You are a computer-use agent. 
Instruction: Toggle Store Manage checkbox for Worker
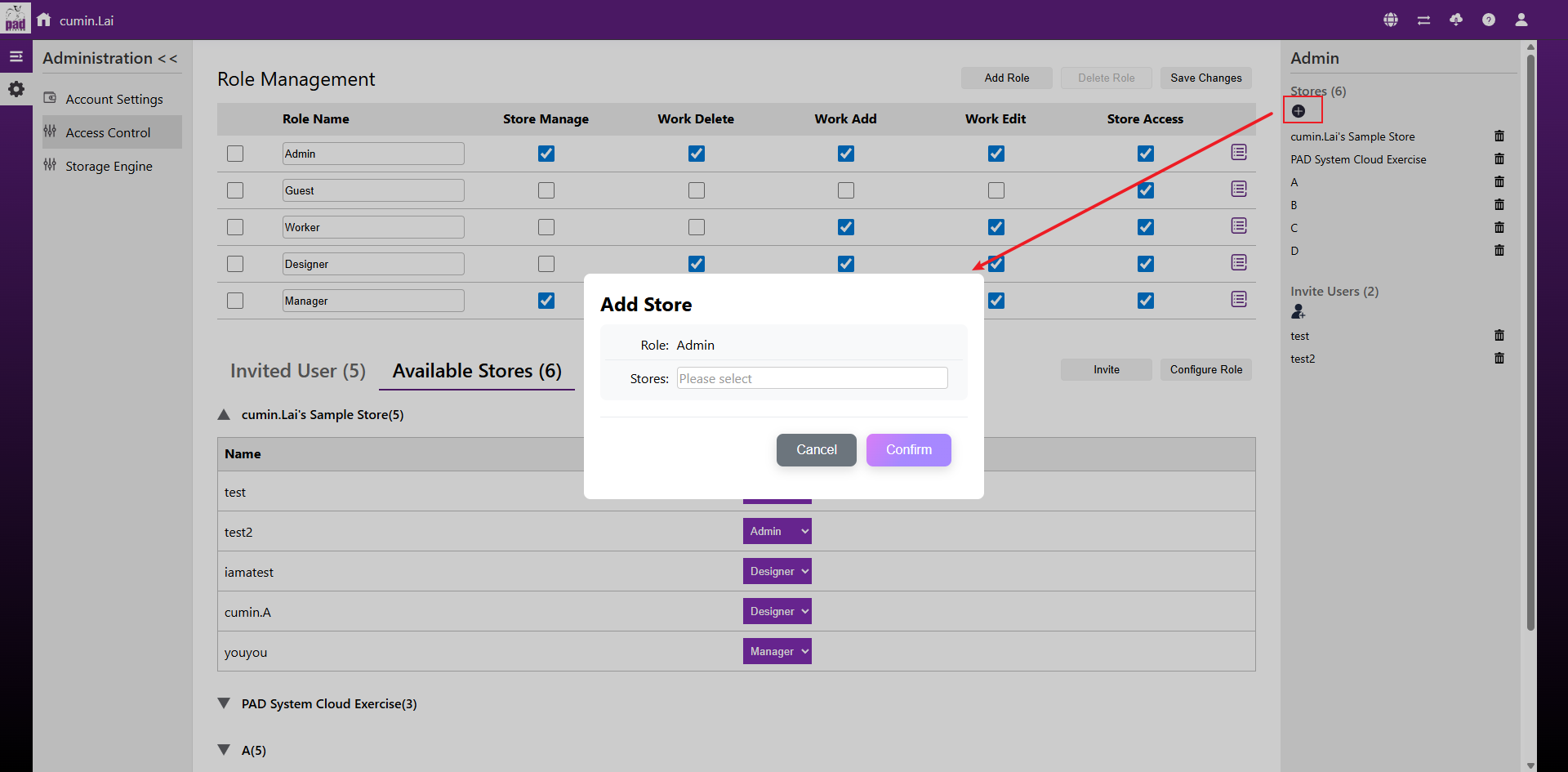click(x=546, y=227)
